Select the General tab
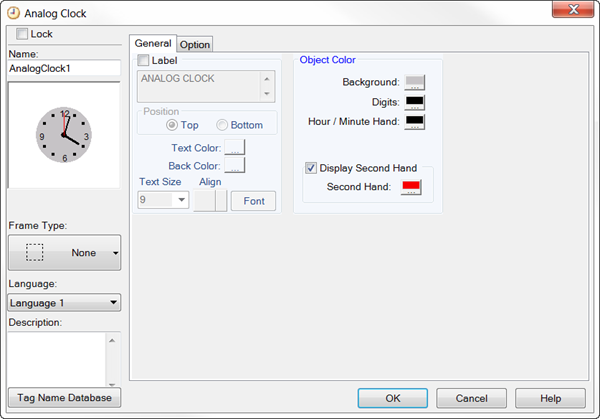 click(x=153, y=43)
